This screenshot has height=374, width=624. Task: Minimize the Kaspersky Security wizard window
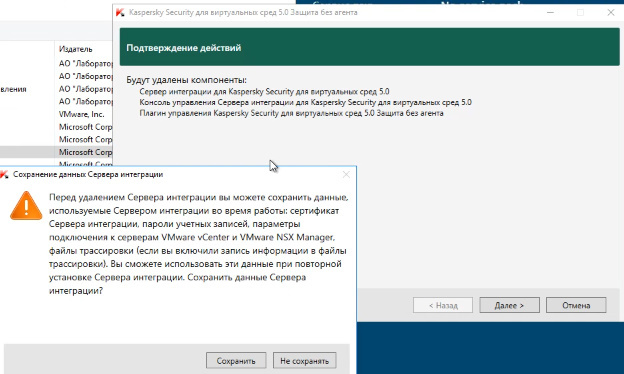point(550,13)
